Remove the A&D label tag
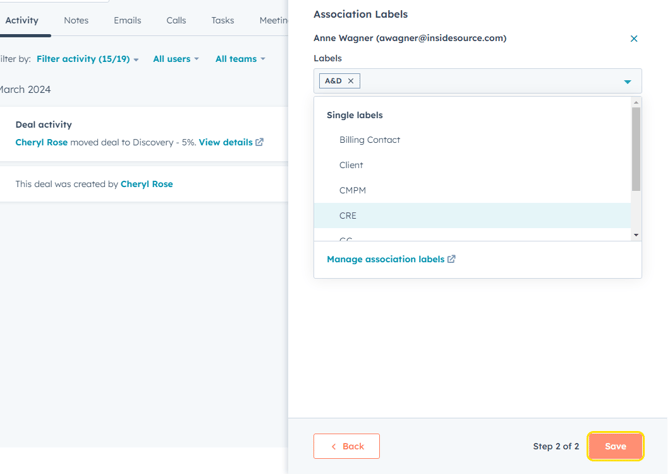This screenshot has height=474, width=670. click(350, 81)
